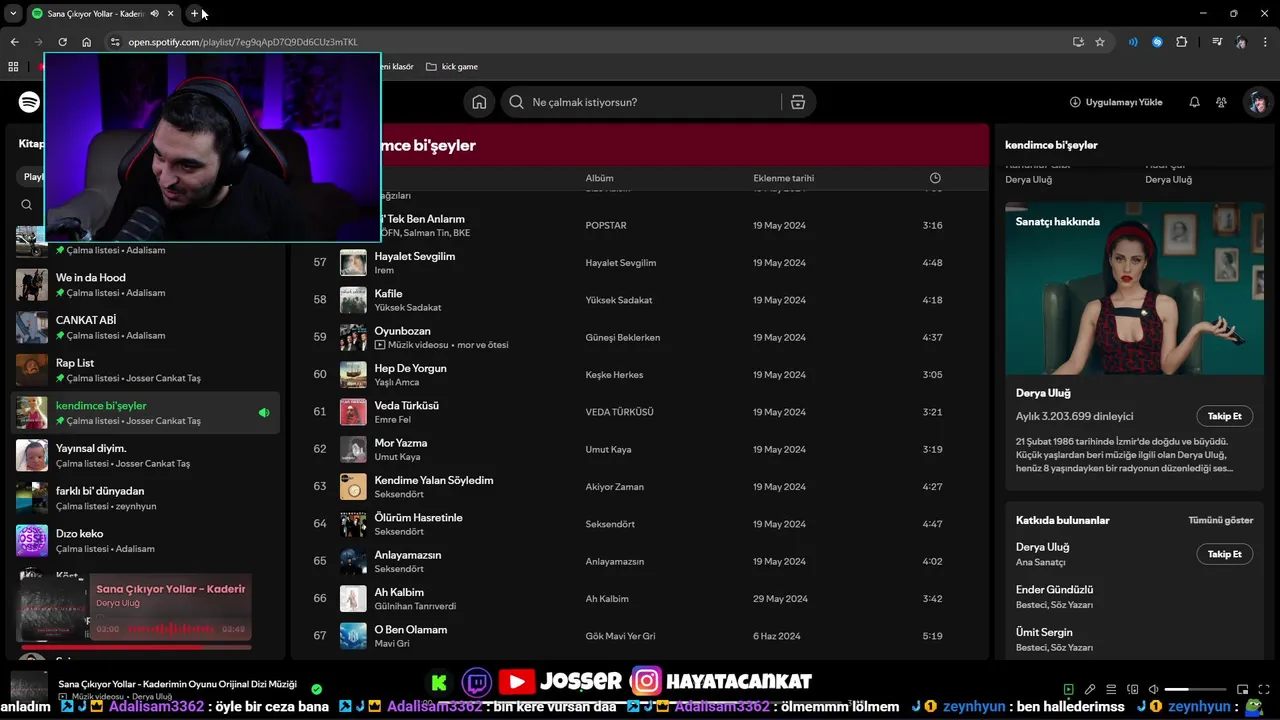Viewport: 1280px width, 720px height.
Task: Enter full screen player mode
Action: tap(1263, 689)
